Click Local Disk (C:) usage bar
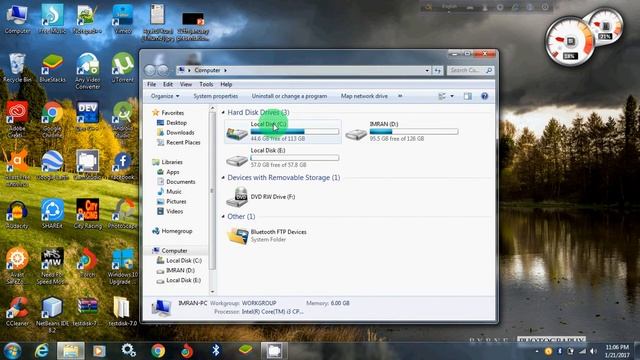640x360 pixels. 295,132
